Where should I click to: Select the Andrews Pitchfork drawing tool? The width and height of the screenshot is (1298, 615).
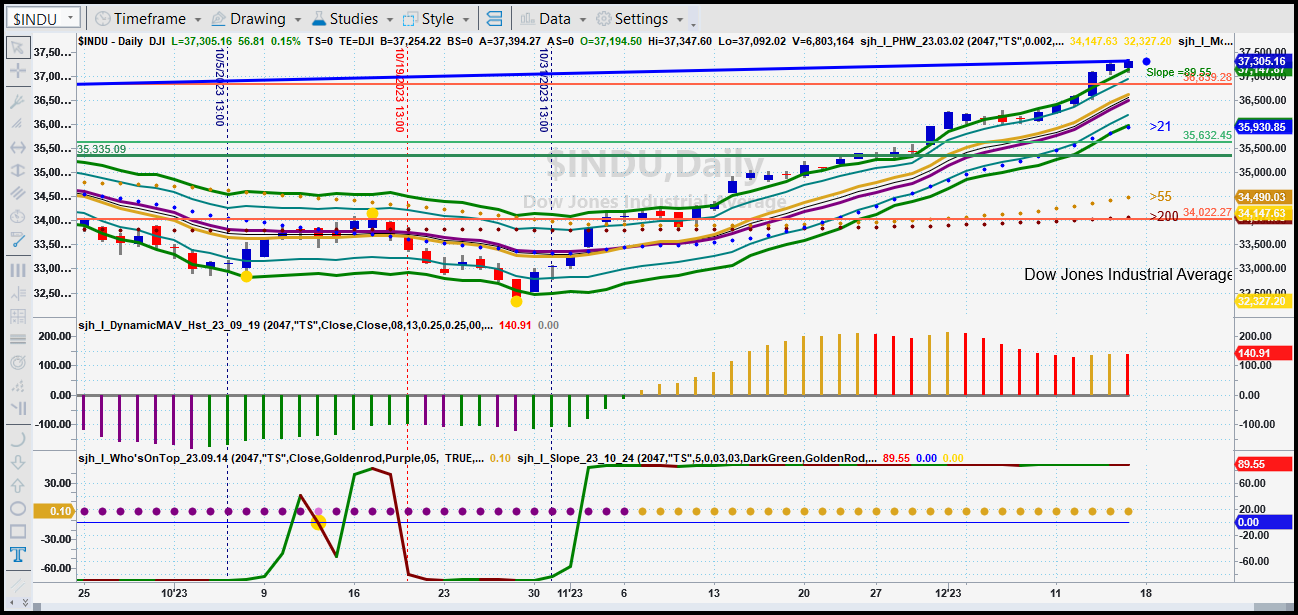pyautogui.click(x=17, y=102)
